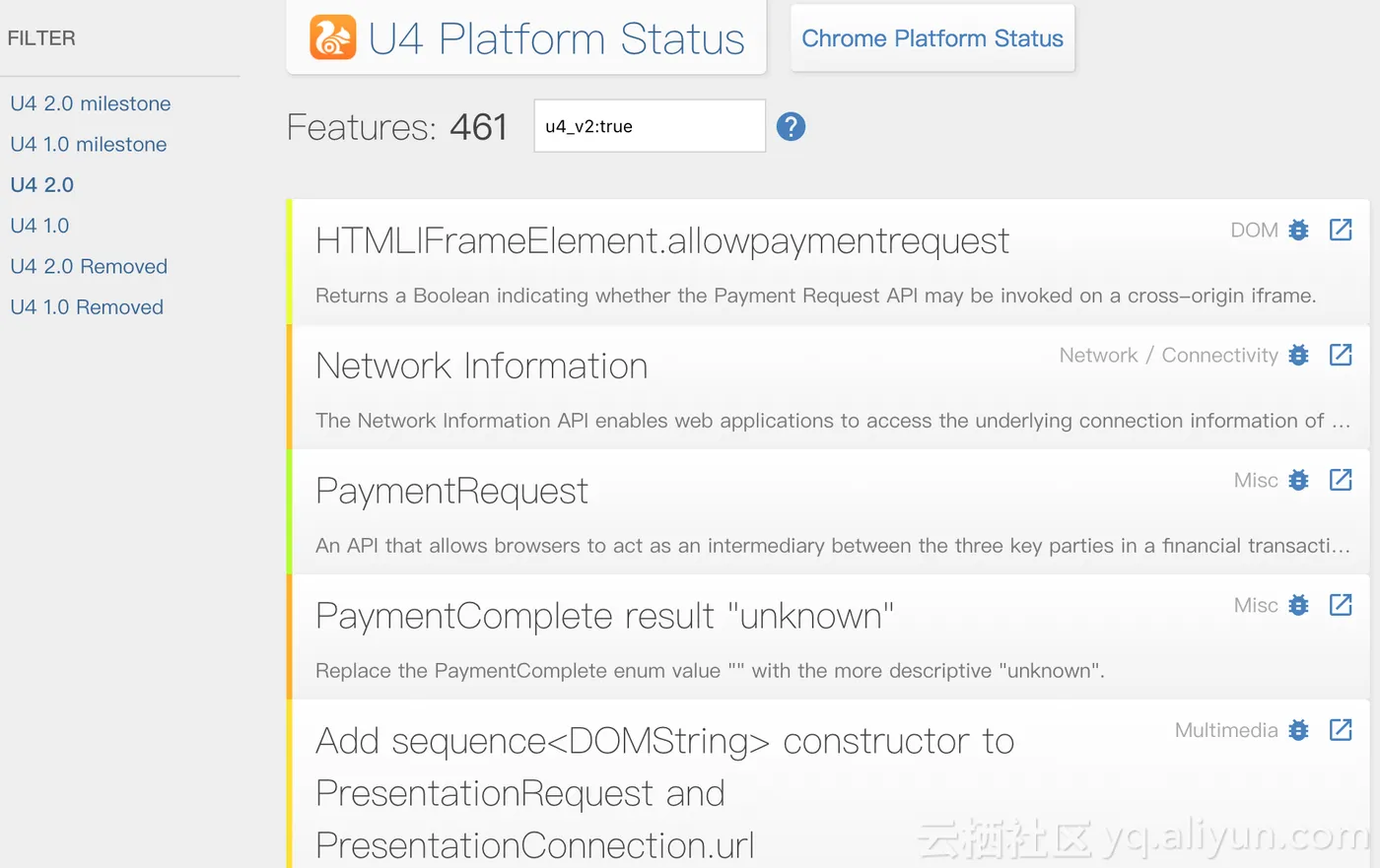Click bug icon in PaymentRequest row
This screenshot has width=1380, height=868.
1299,480
